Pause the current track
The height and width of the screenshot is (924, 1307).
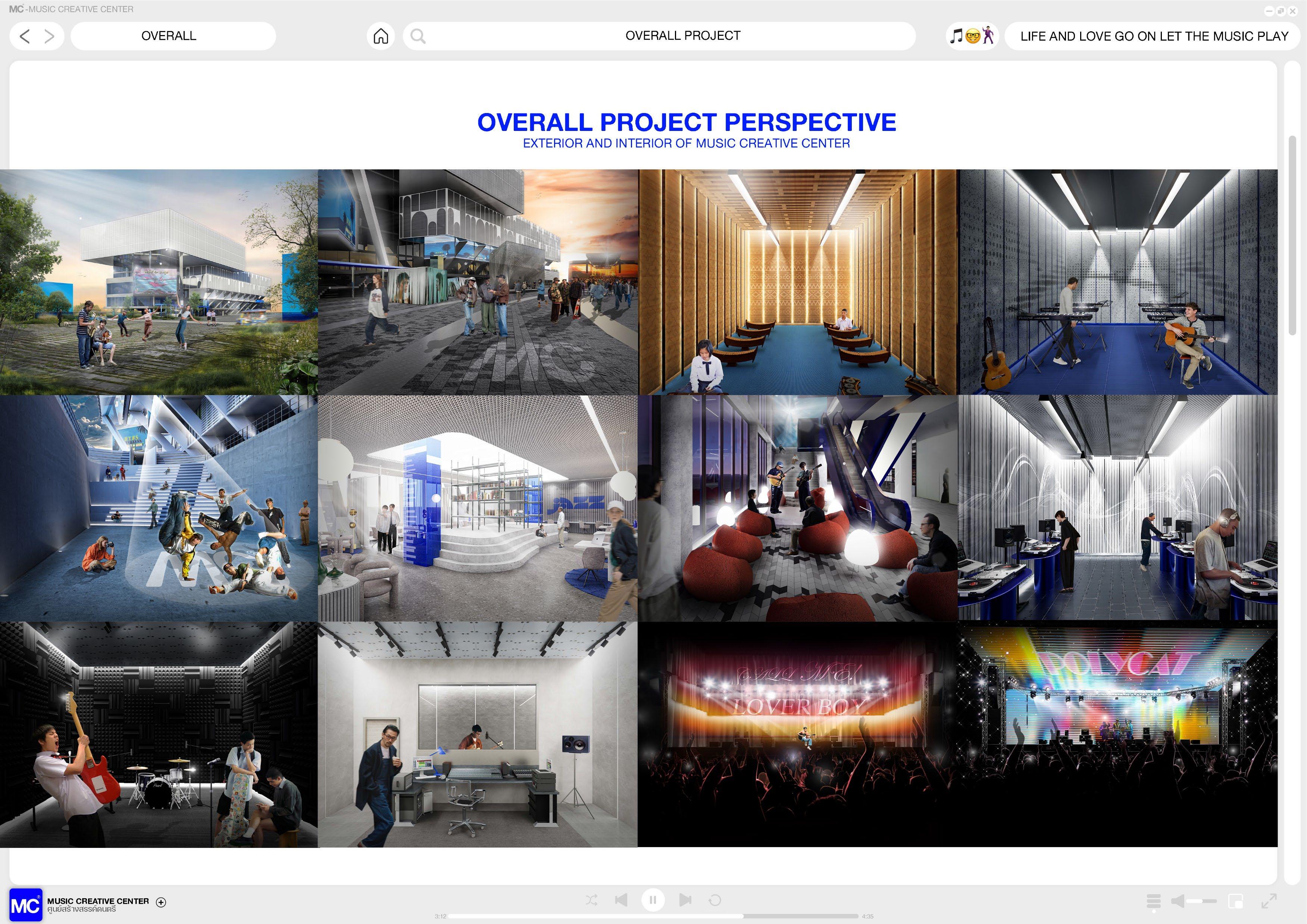click(x=653, y=900)
